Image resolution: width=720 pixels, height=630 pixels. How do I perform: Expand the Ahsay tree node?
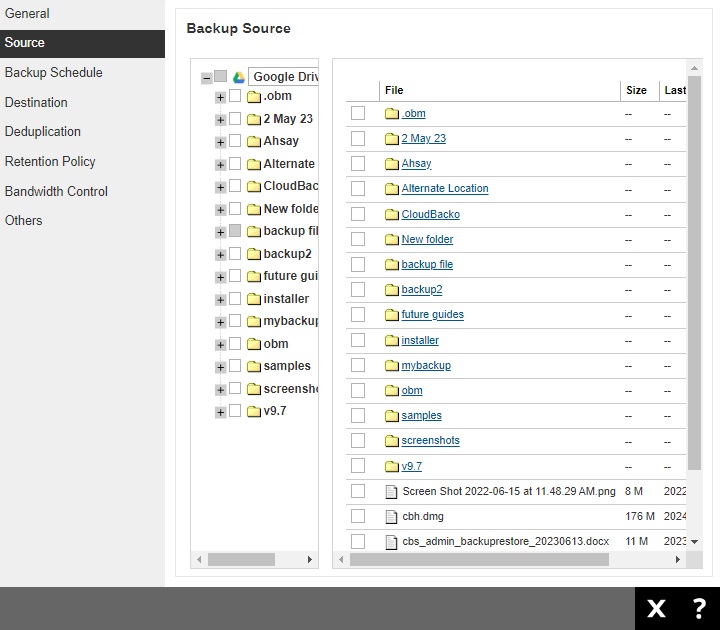tap(220, 142)
